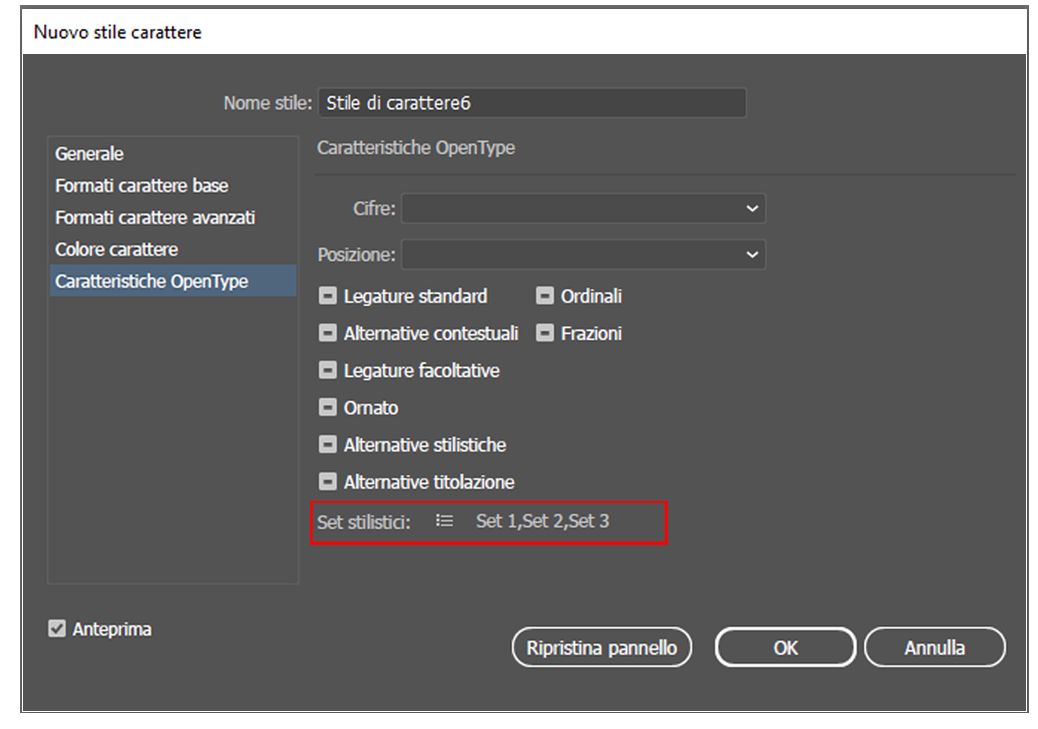Select the Generale category
The image size is (1038, 729).
click(90, 154)
